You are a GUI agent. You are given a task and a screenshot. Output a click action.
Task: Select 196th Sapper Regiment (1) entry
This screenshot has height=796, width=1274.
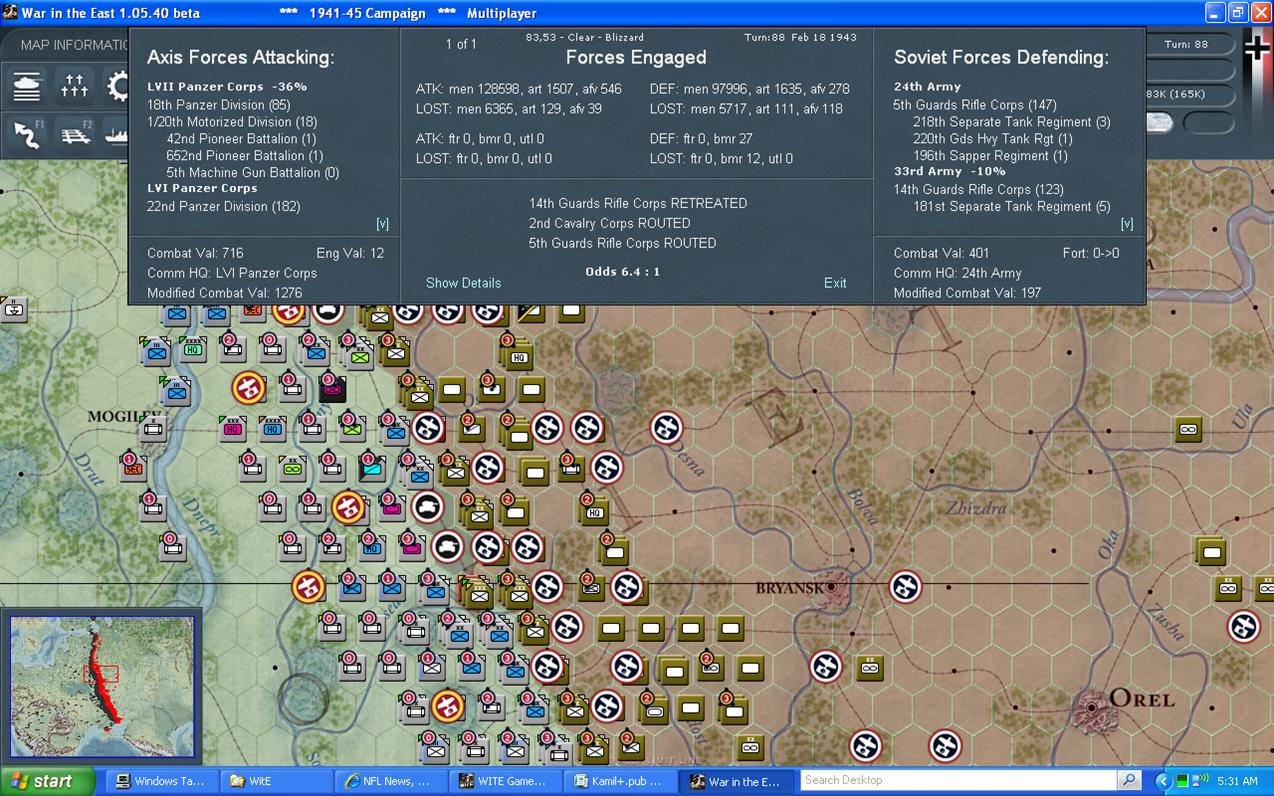pyautogui.click(x=990, y=156)
